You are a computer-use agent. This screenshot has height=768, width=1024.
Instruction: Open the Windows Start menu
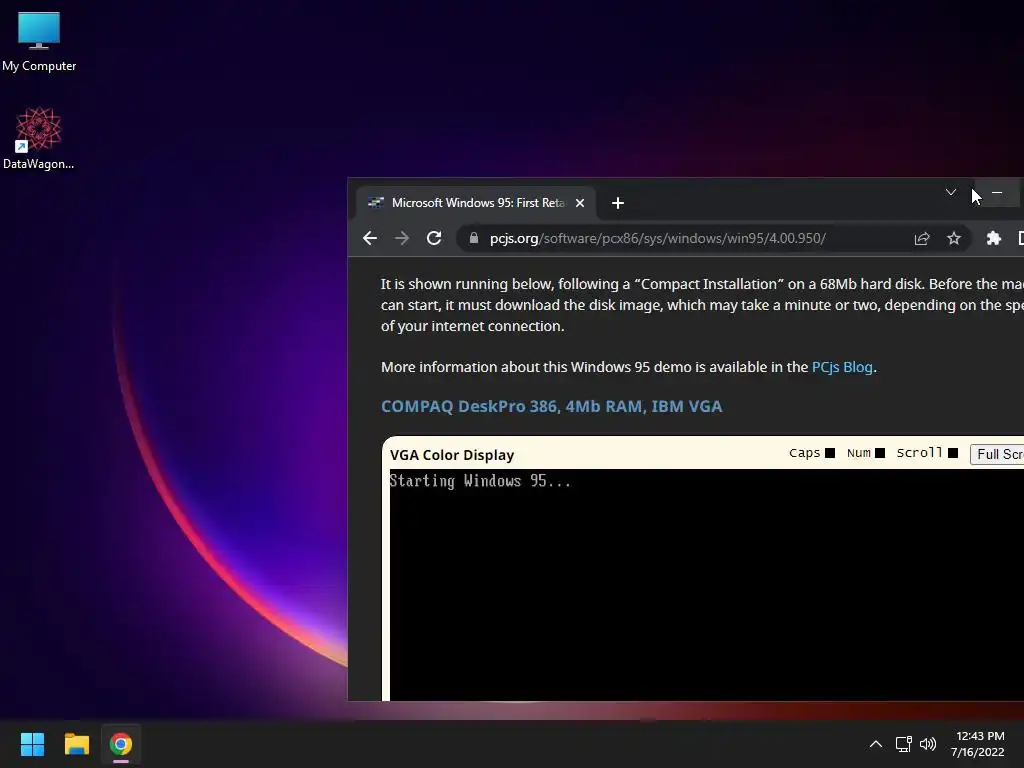(x=32, y=744)
